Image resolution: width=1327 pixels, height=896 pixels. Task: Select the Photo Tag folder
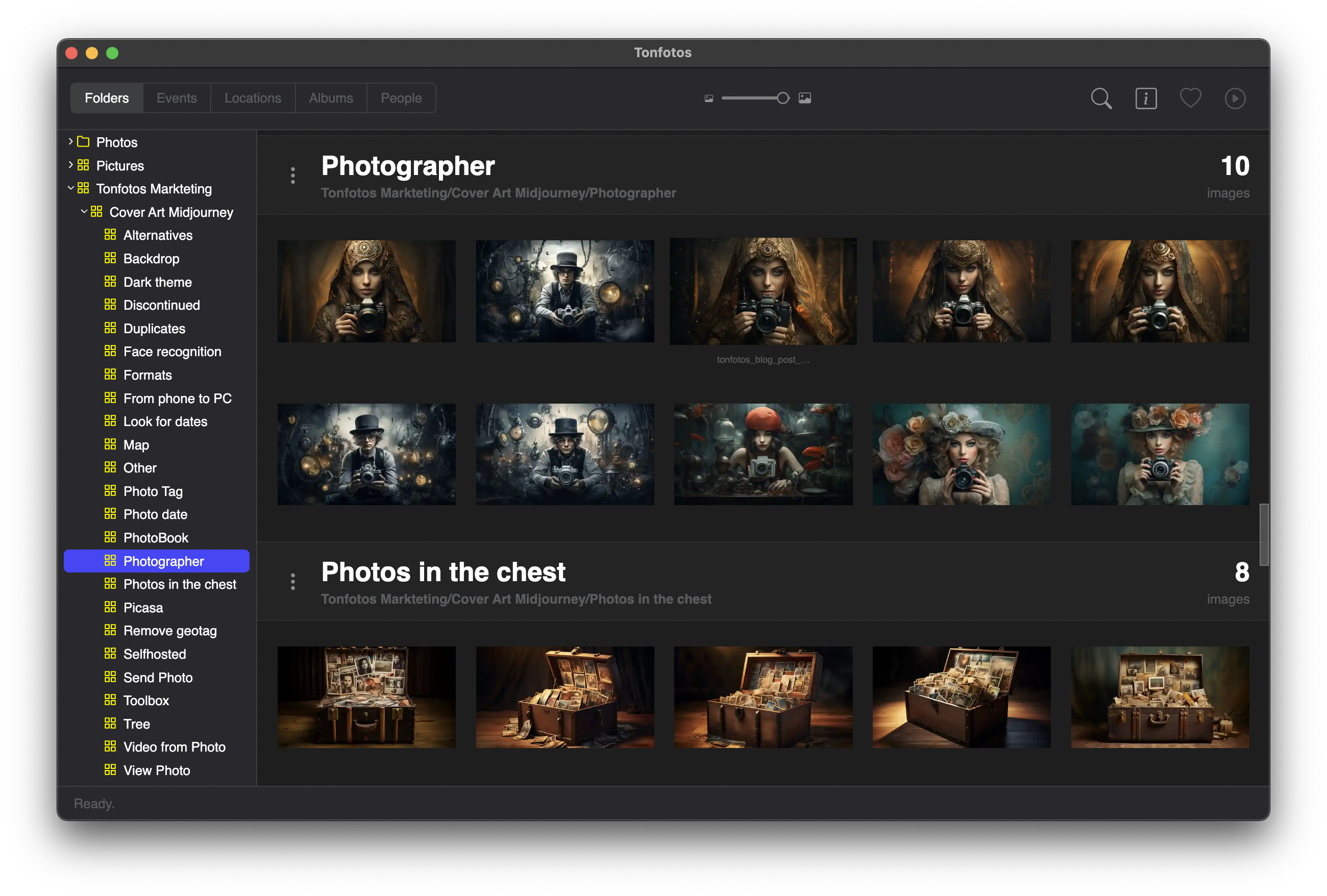(157, 491)
